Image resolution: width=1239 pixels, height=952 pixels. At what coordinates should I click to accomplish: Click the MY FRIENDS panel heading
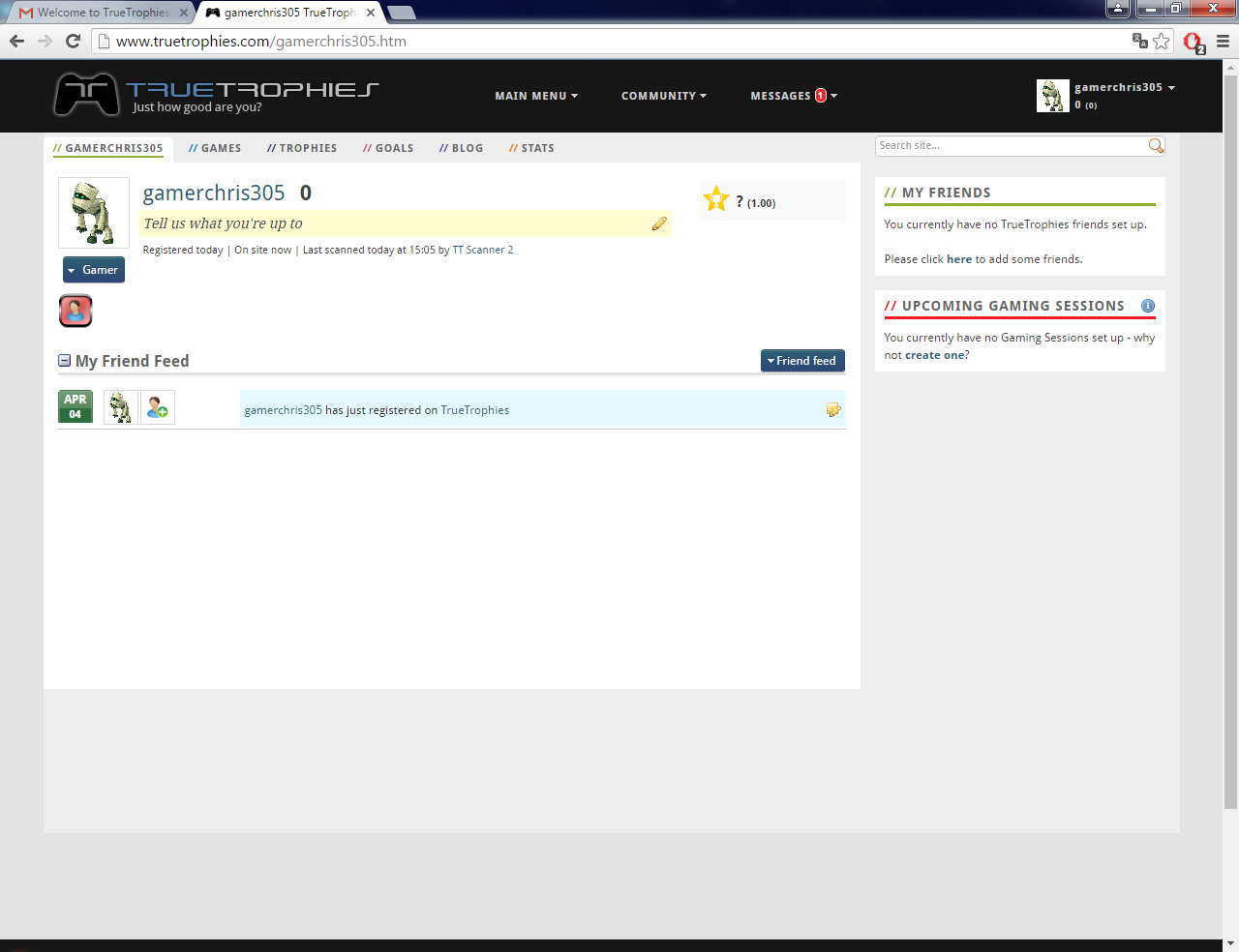(947, 193)
